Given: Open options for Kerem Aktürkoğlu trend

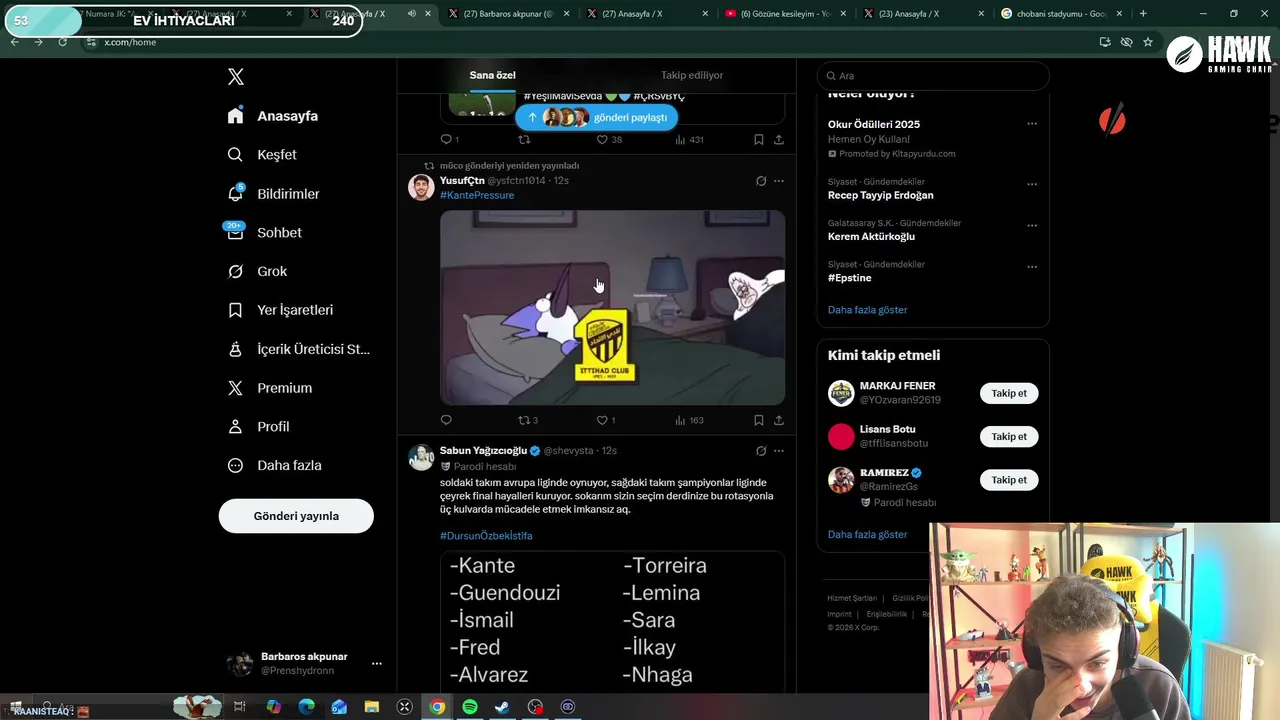Looking at the screenshot, I should tap(1032, 226).
